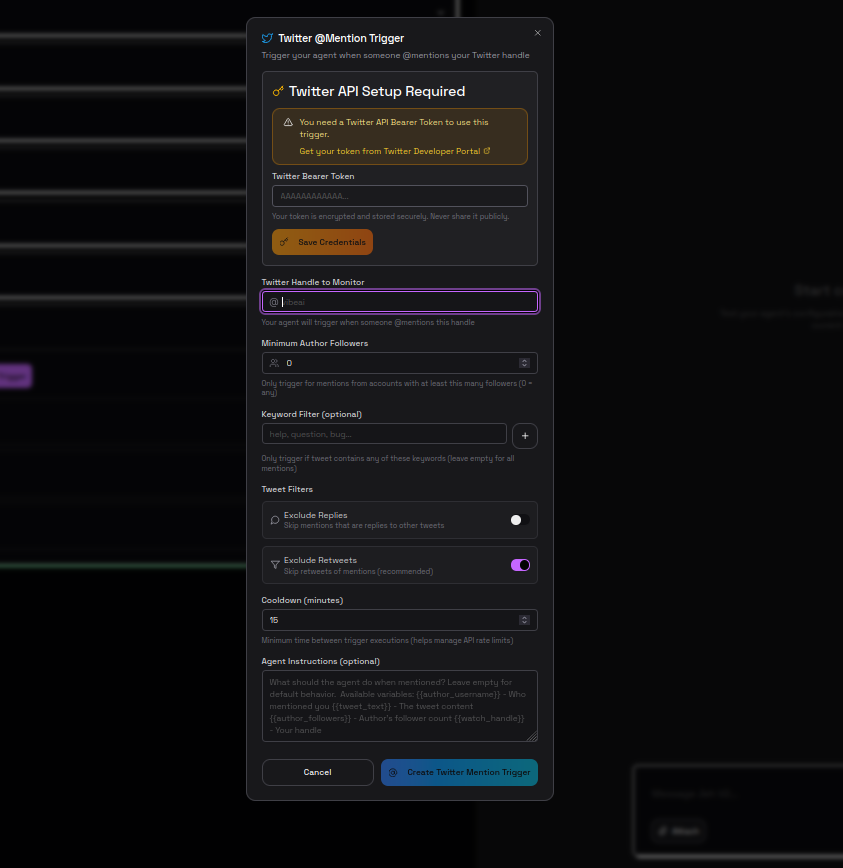Click the external link icon after Developer Portal

(x=487, y=151)
